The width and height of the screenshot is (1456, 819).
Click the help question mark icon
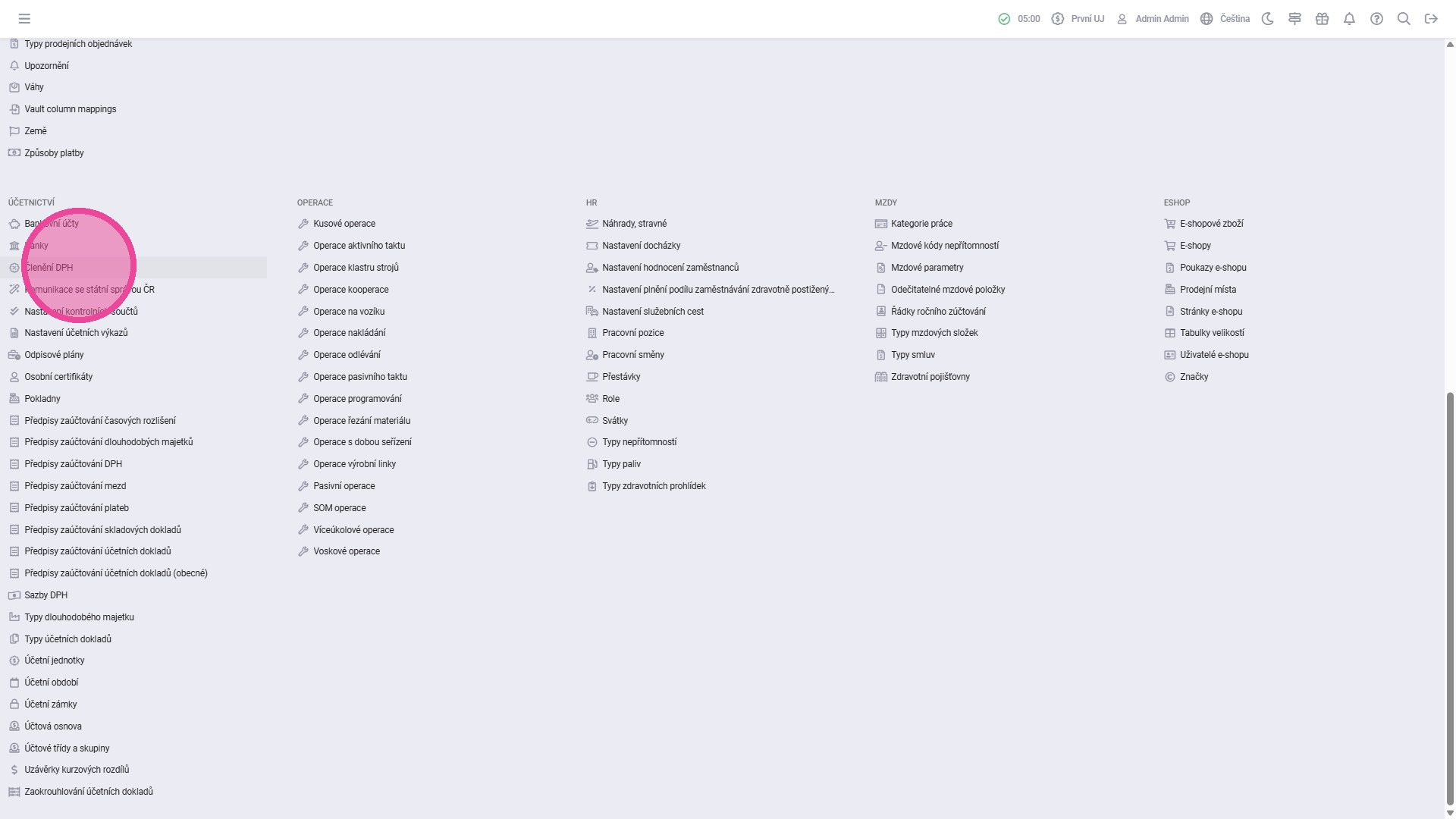(1376, 19)
